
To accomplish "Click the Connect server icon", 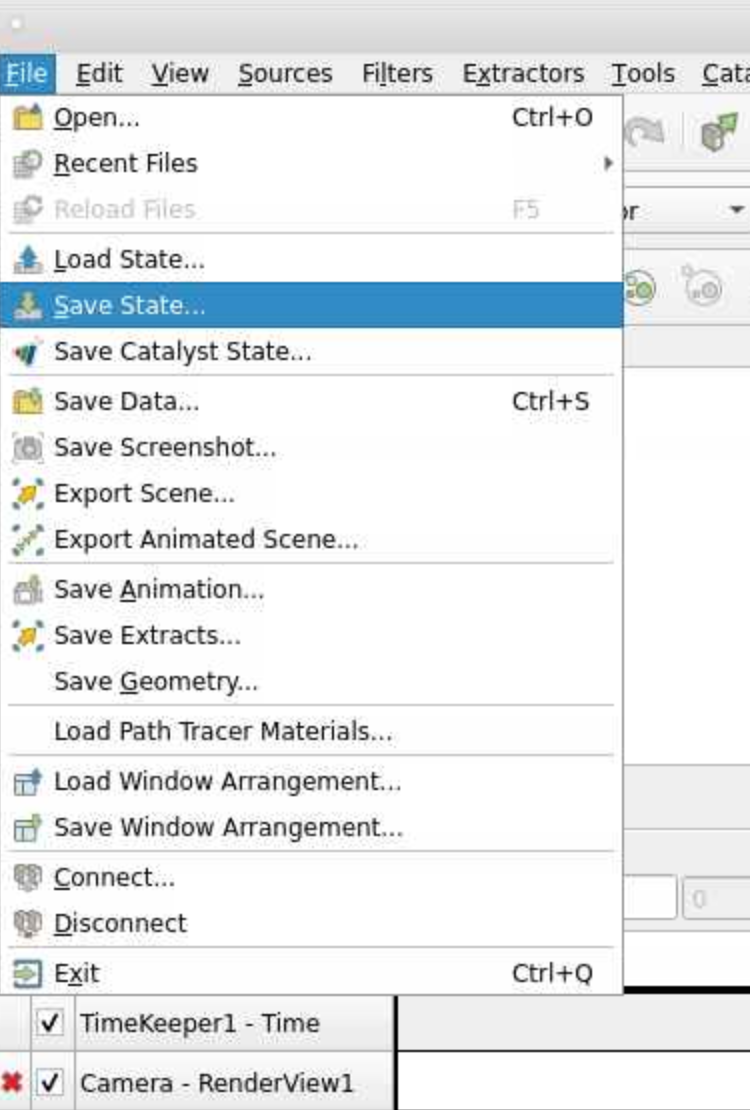I will click(28, 878).
